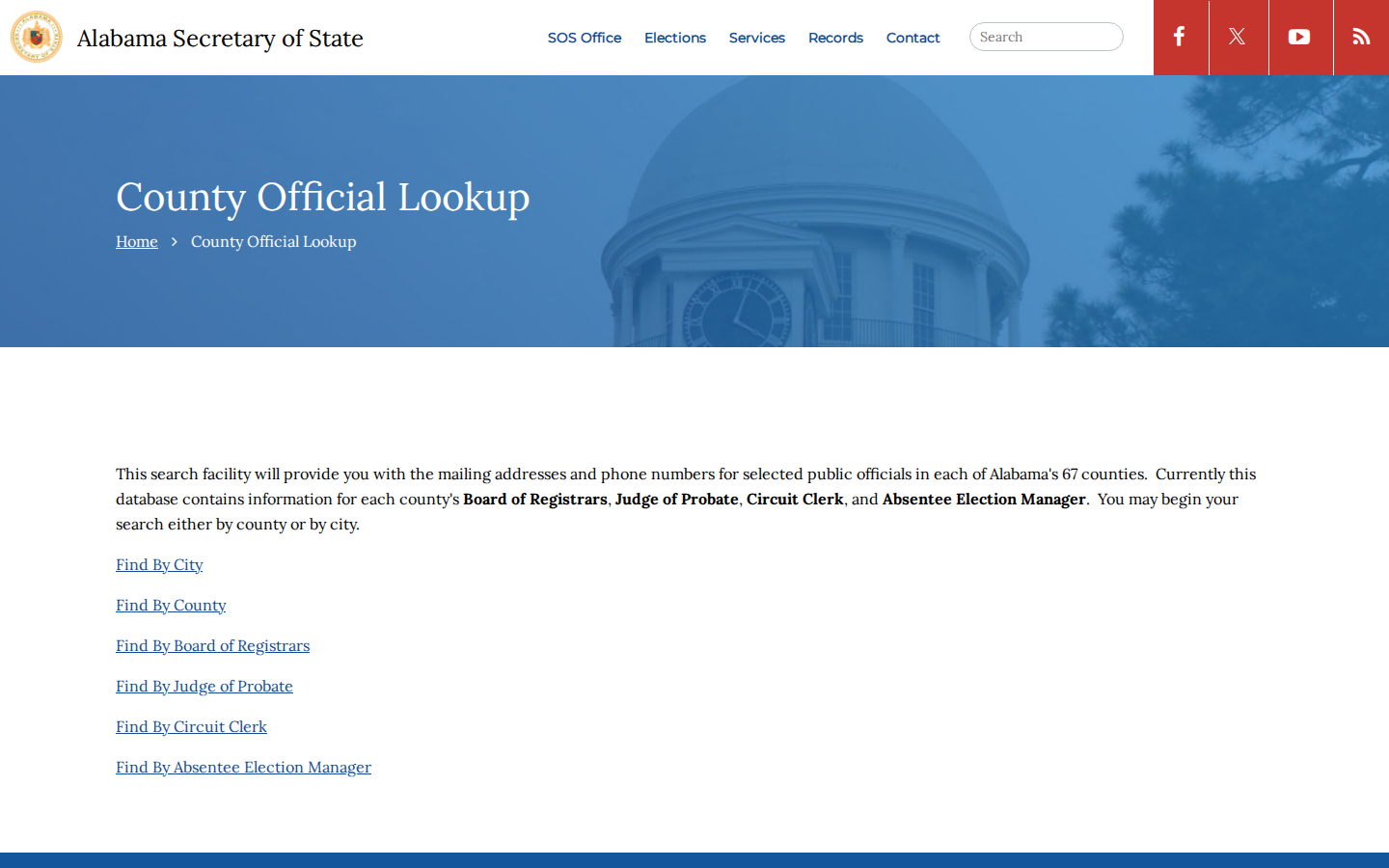Click the Alabama state seal logo
This screenshot has width=1389, height=868.
[x=37, y=37]
